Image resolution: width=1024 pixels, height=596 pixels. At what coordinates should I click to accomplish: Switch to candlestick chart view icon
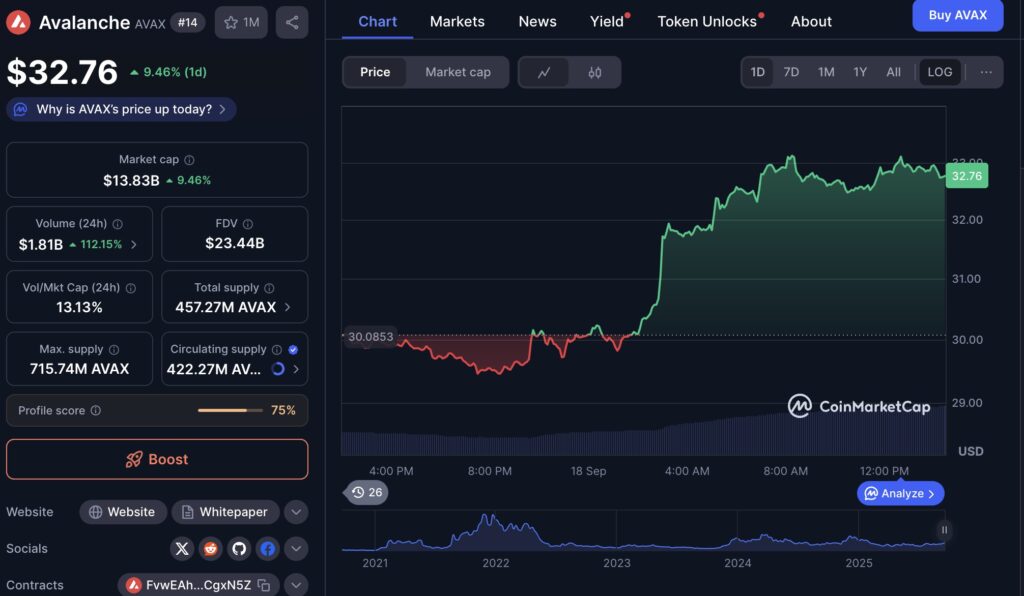coord(594,72)
